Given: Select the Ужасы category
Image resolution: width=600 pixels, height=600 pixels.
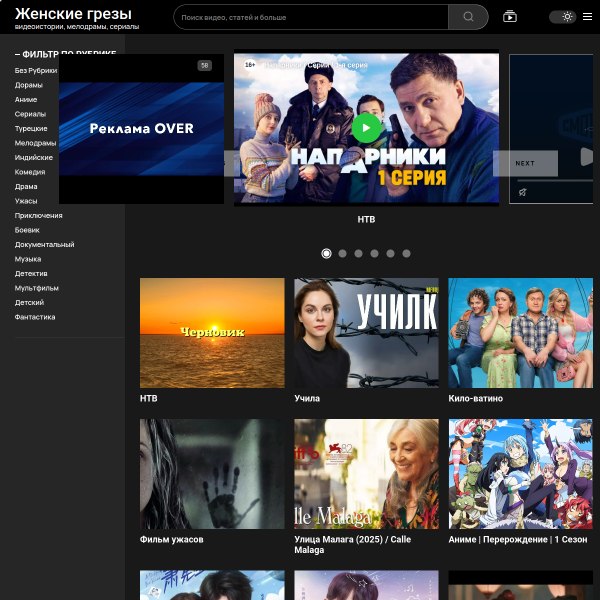Looking at the screenshot, I should [x=26, y=201].
